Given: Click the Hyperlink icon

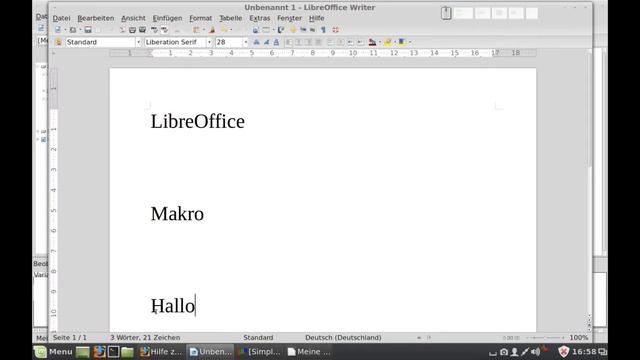Looking at the screenshot, I should pos(256,30).
